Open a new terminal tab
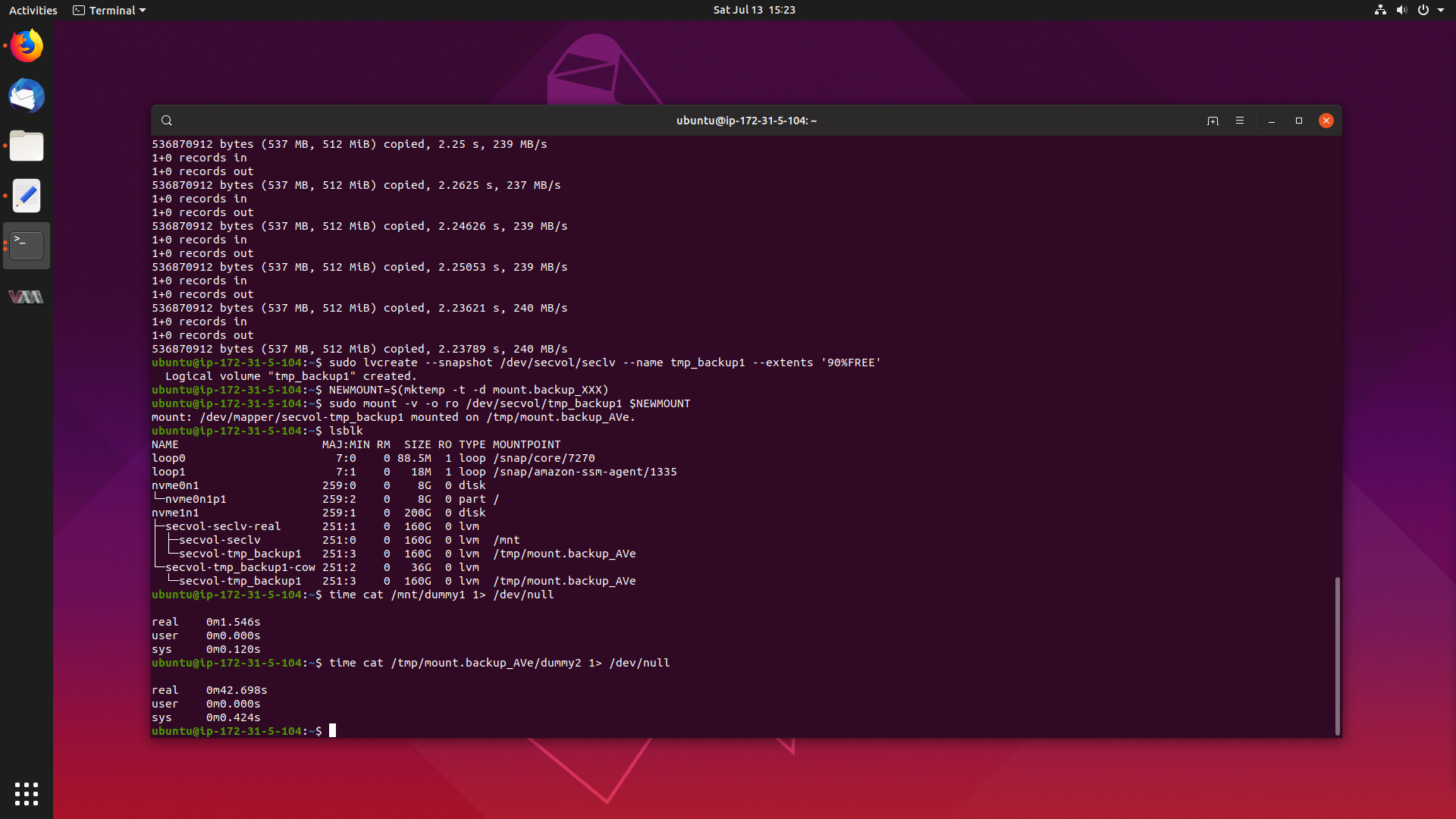 pyautogui.click(x=1213, y=120)
